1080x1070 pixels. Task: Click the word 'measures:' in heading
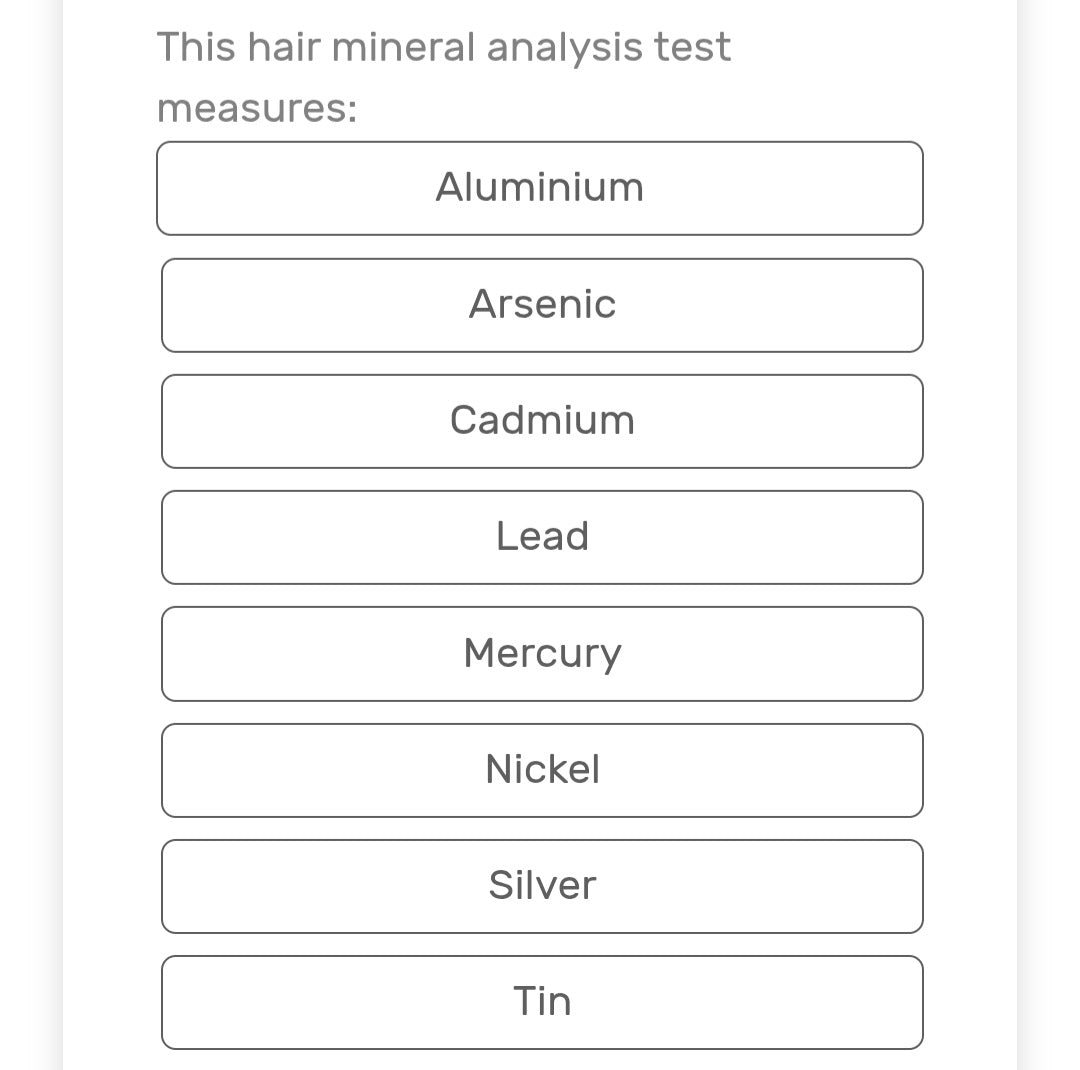coord(257,108)
